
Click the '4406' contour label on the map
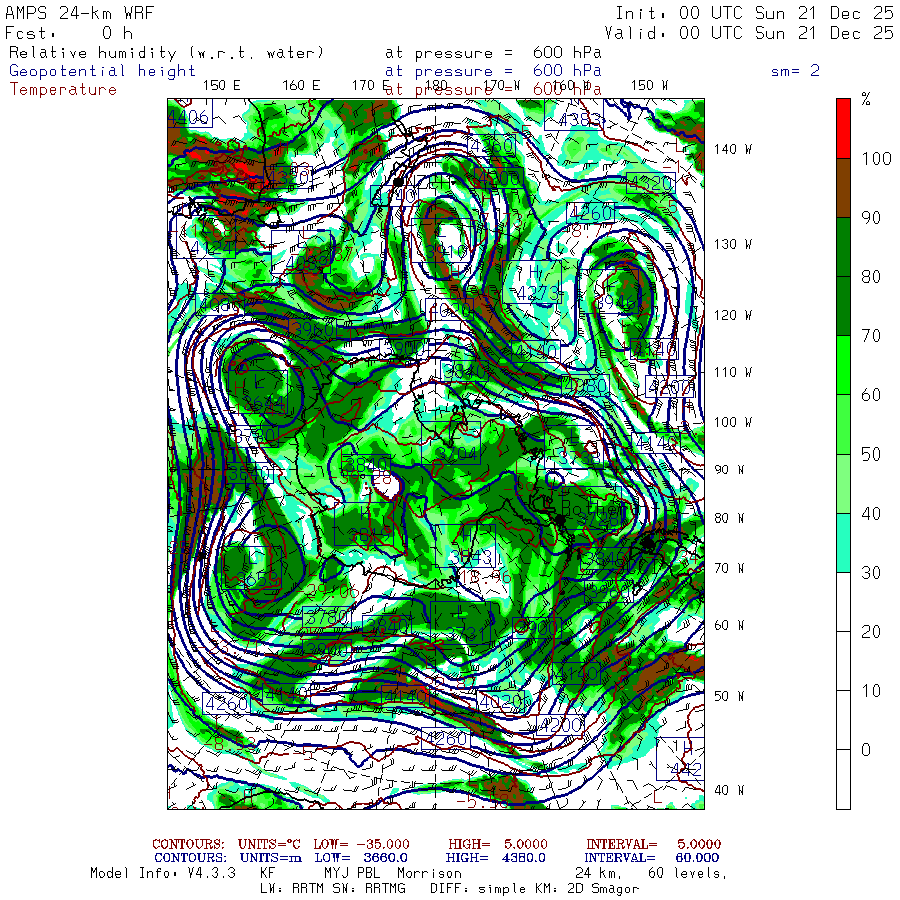190,117
